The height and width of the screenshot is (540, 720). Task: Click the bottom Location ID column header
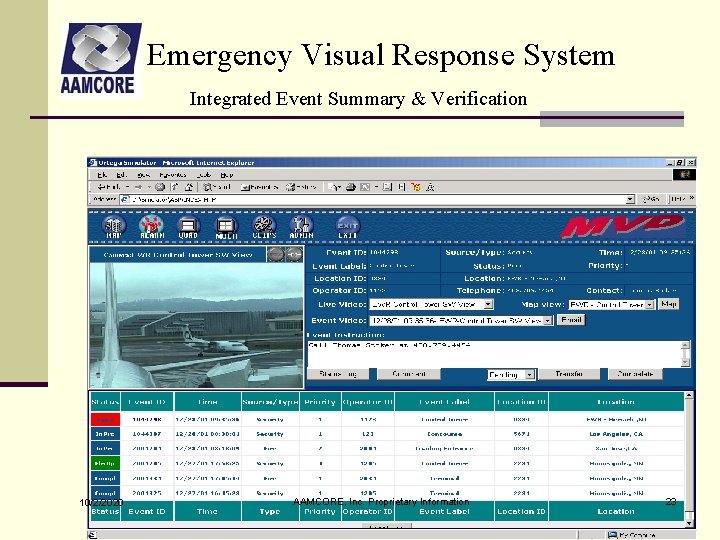coord(521,511)
